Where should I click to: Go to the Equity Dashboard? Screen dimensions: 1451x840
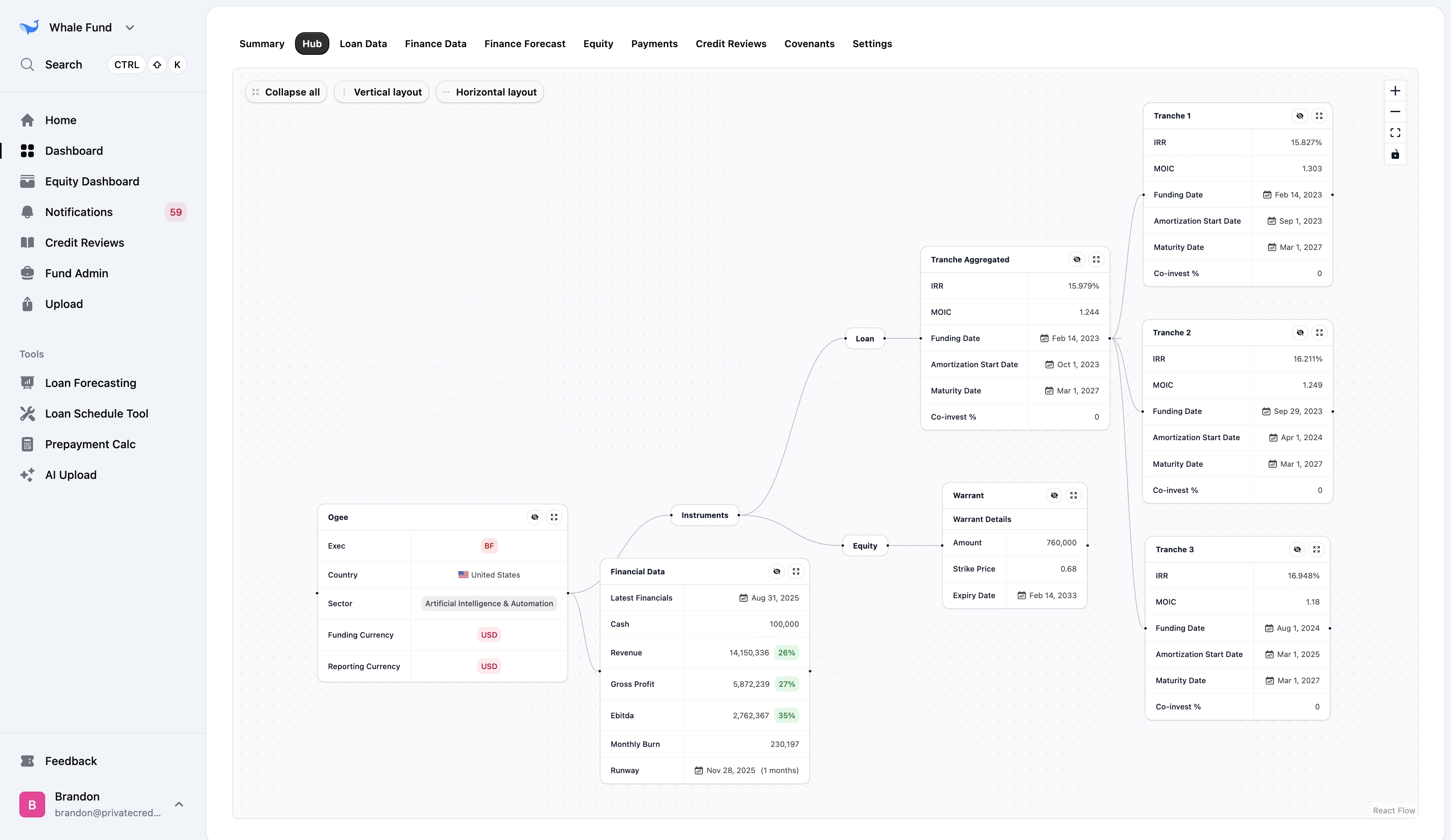[x=91, y=181]
